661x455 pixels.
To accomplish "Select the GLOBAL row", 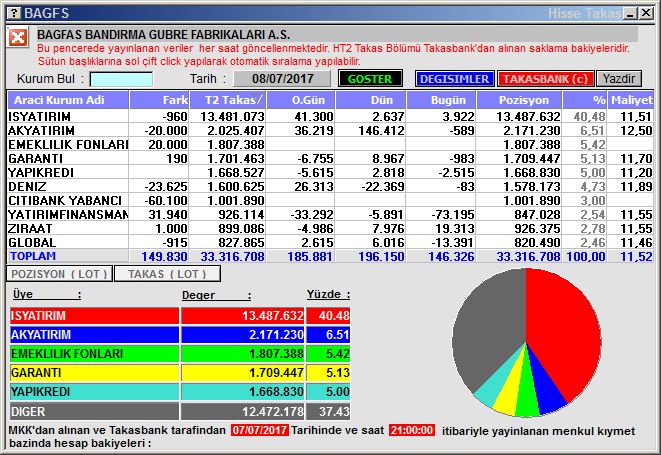I will 330,242.
